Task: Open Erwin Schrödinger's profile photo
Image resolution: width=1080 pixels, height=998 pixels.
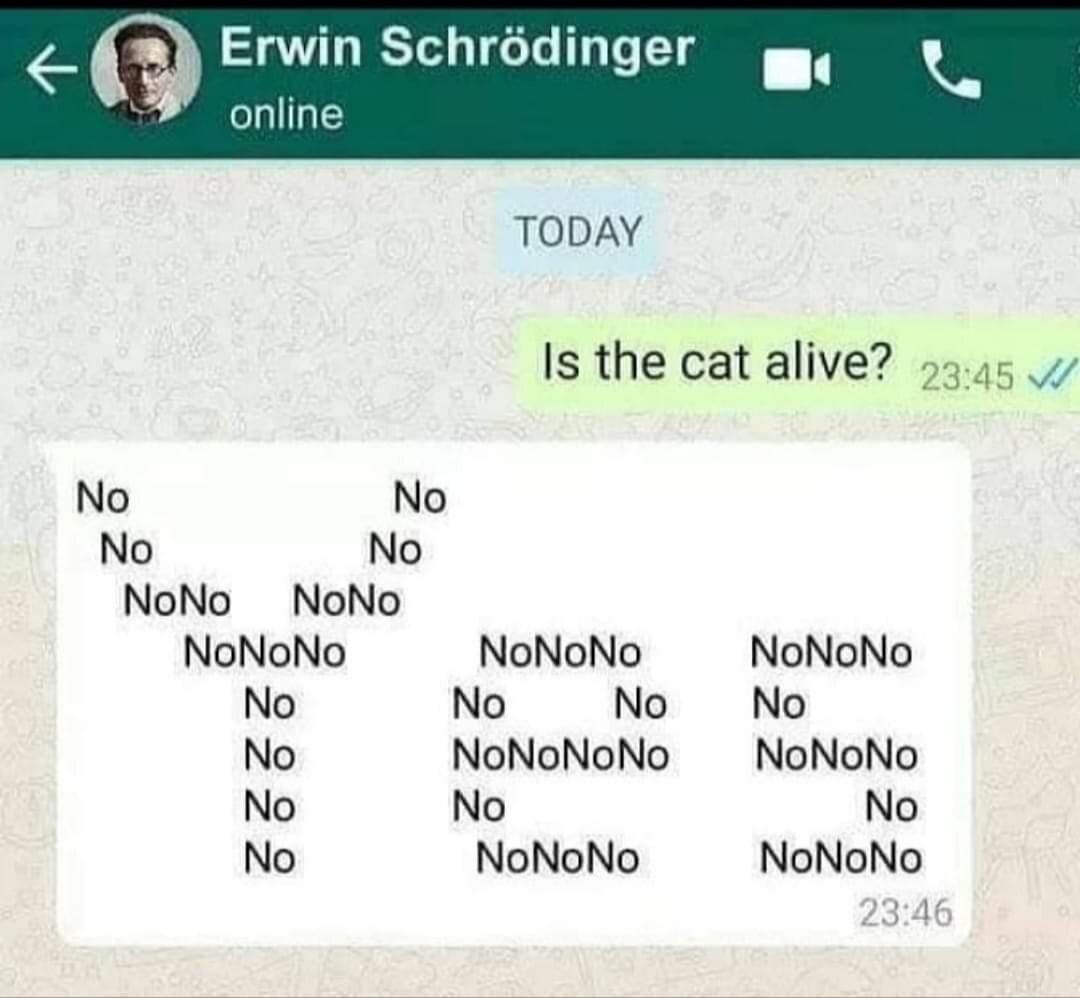Action: click(147, 71)
